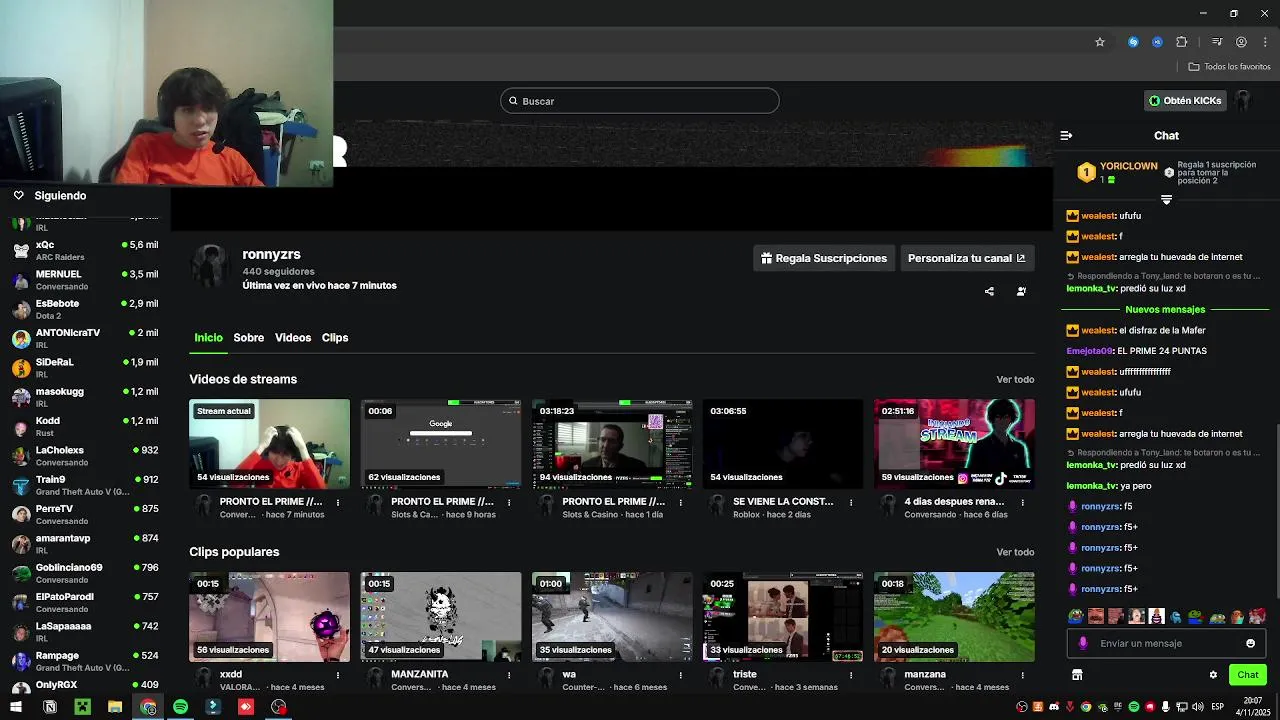Play the manzana Minecraft clip thumbnail
Screen dimensions: 1280x720
point(954,617)
